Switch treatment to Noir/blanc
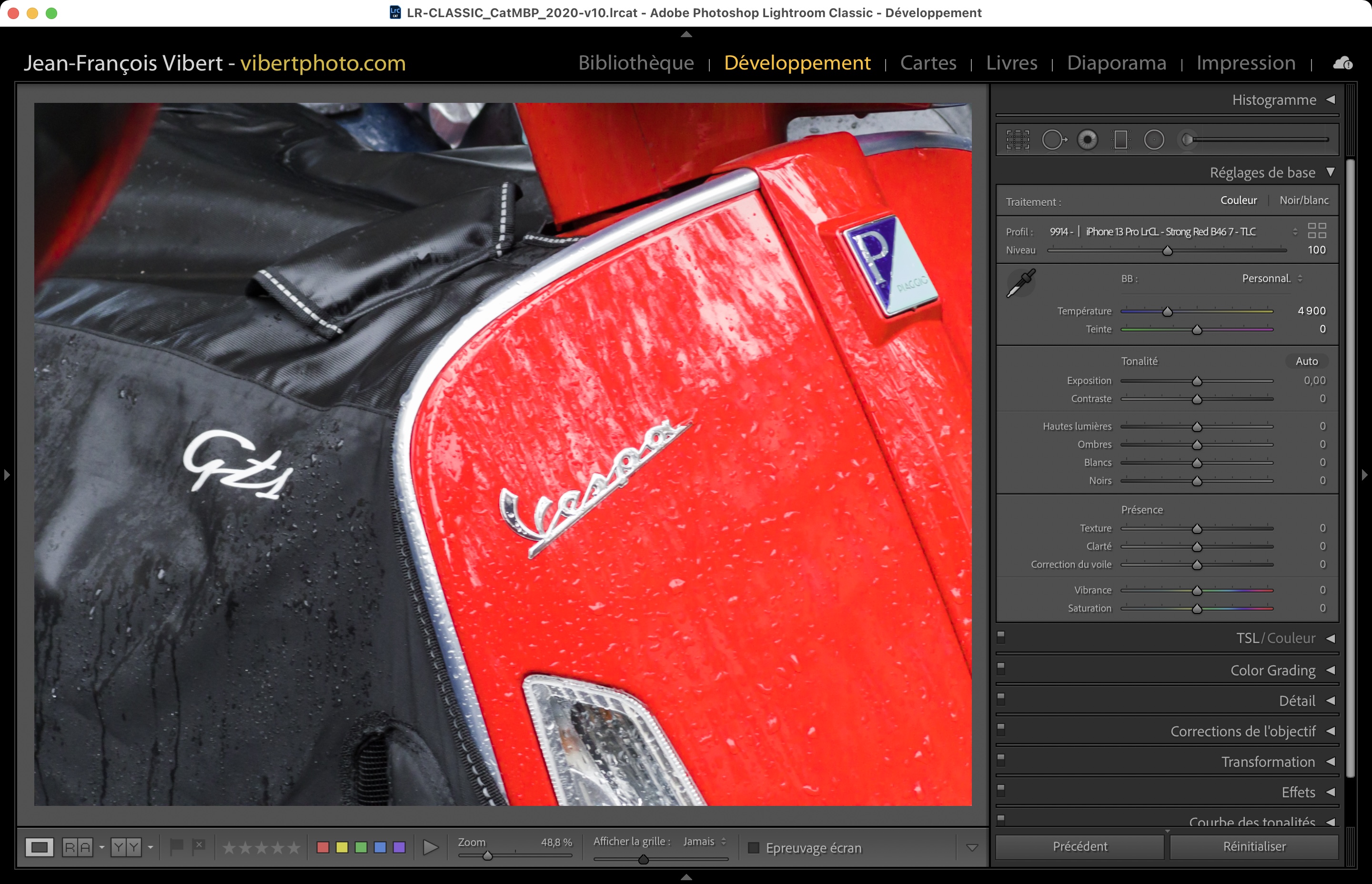 coord(1304,201)
